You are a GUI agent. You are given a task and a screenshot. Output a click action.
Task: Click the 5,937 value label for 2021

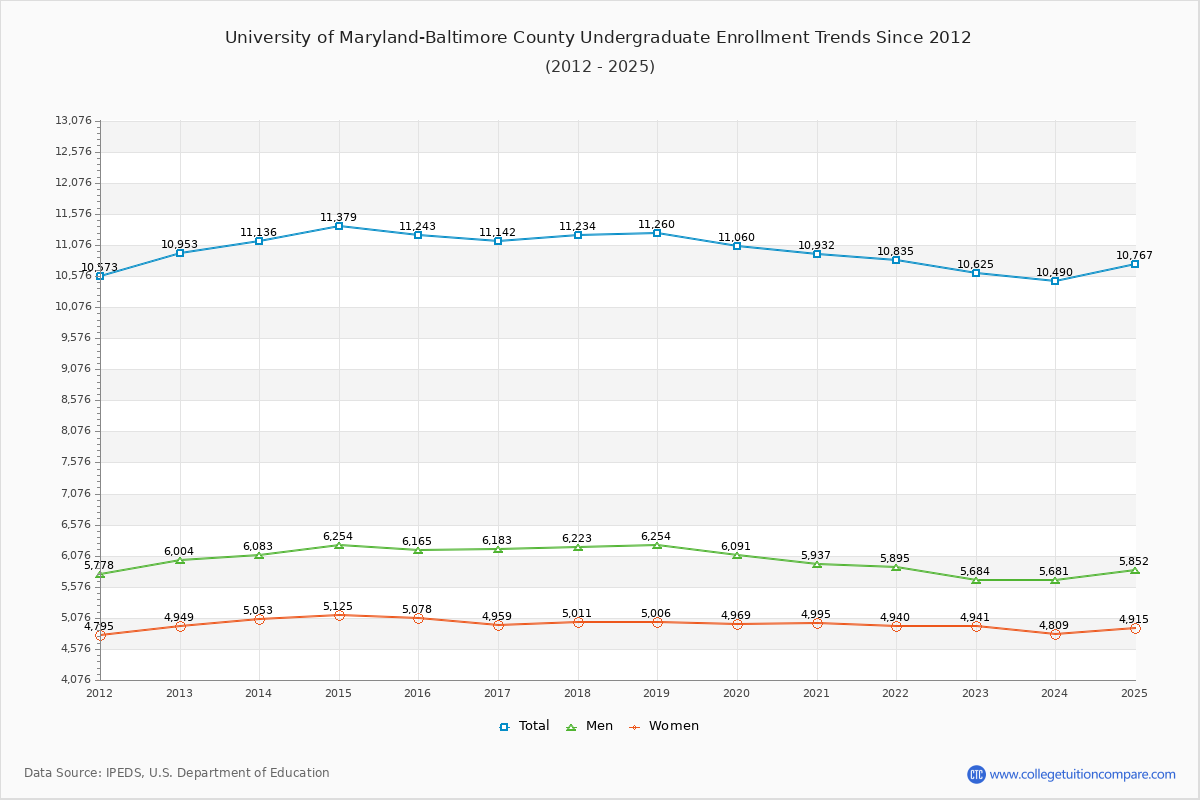(816, 556)
